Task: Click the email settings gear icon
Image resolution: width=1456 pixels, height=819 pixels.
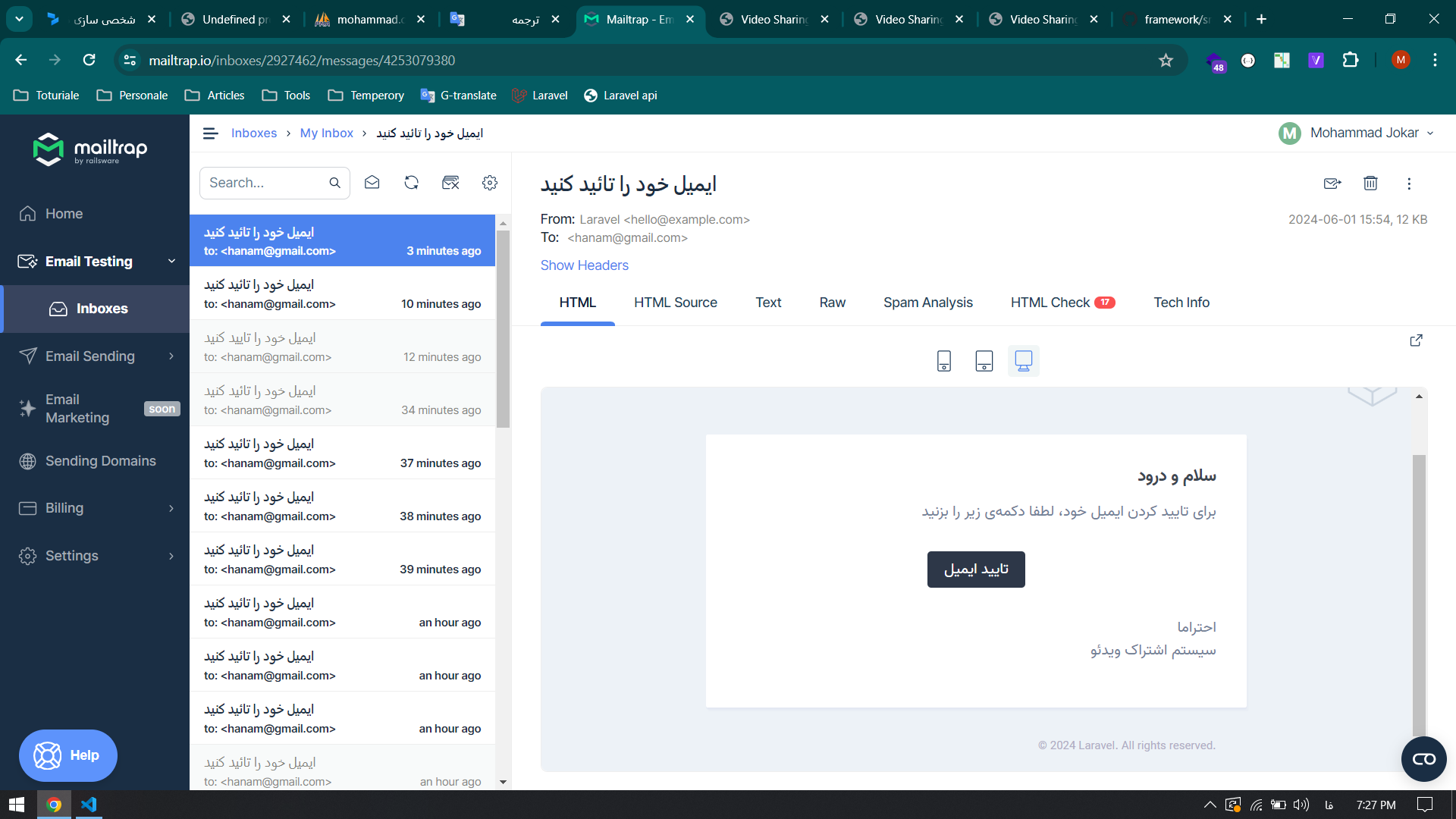Action: click(490, 183)
